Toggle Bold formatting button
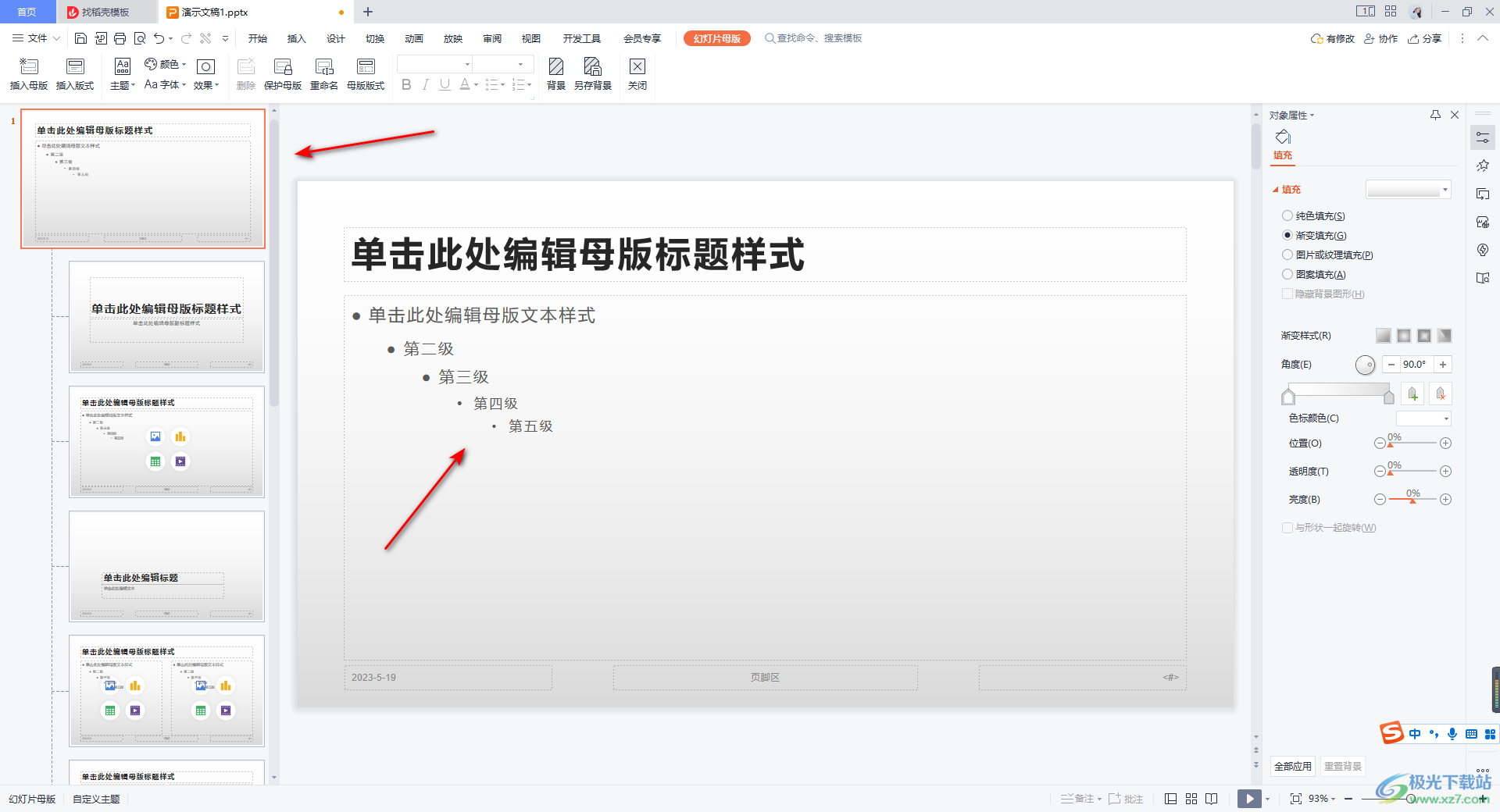 click(406, 84)
